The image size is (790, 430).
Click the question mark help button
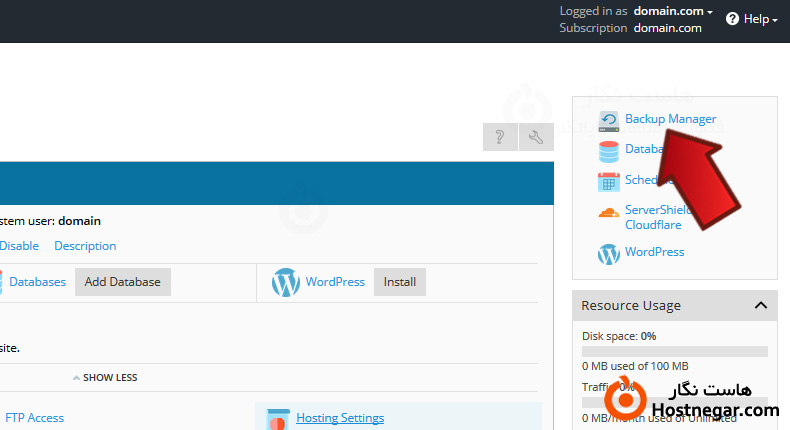(500, 137)
